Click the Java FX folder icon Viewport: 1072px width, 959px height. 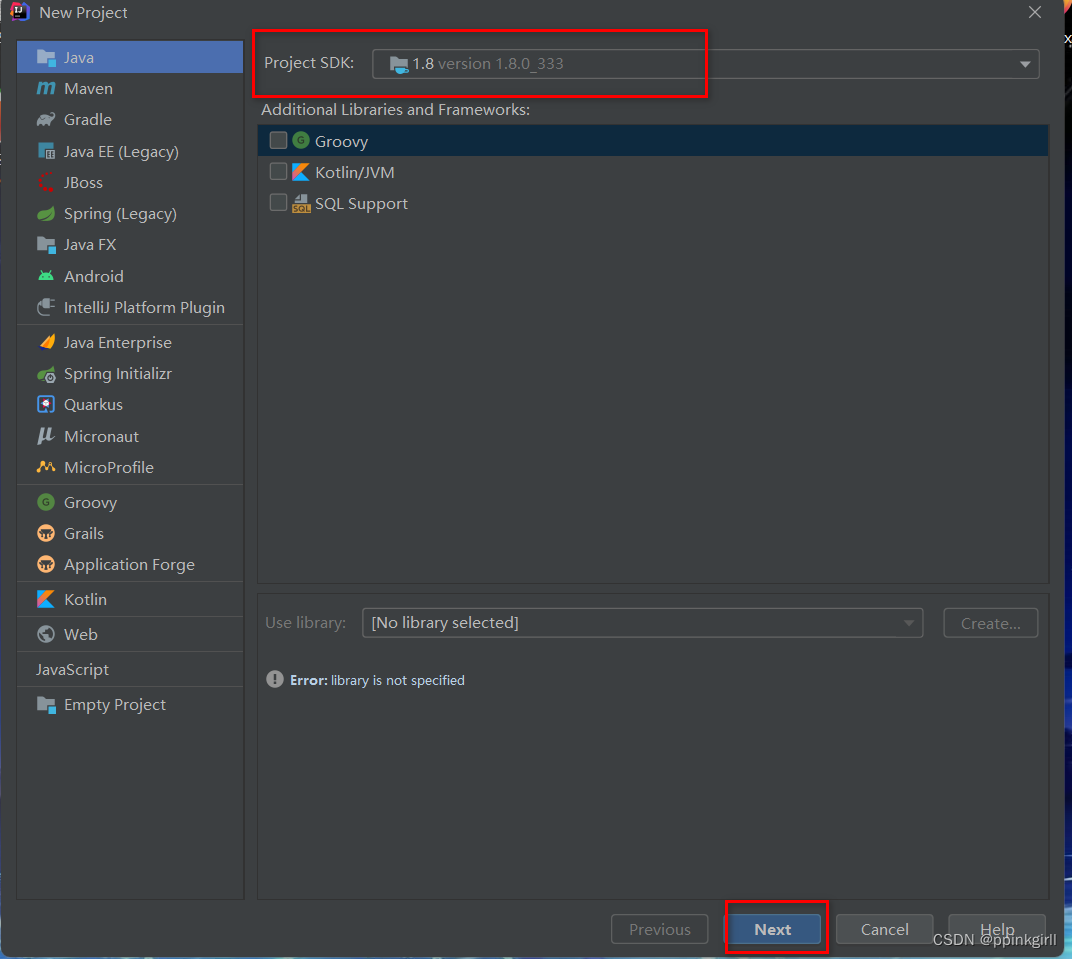46,245
